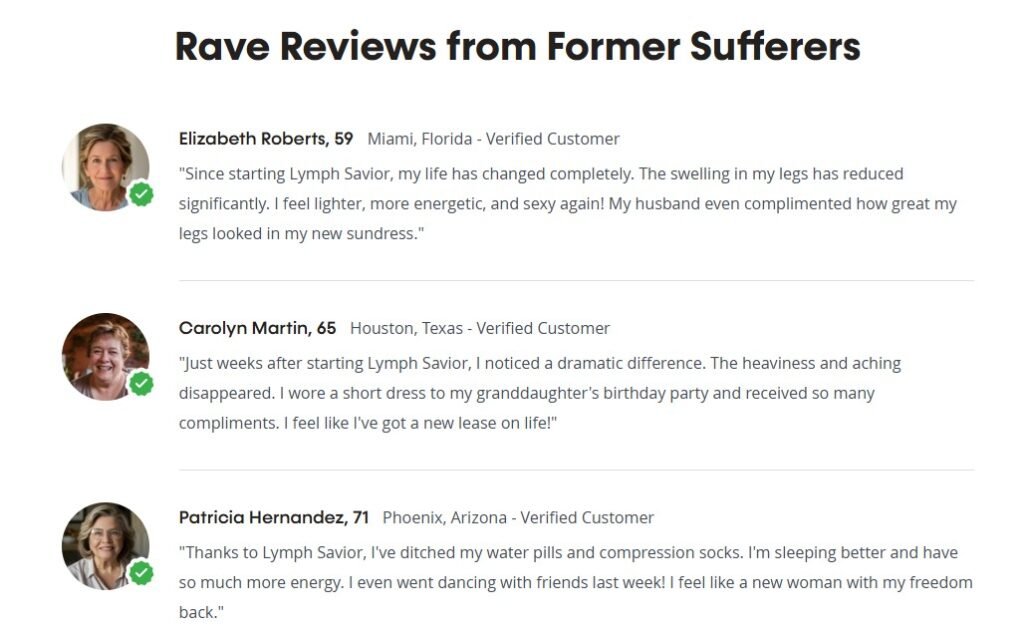
Task: Open Elizabeth Roberts' profile photo
Action: pos(105,167)
